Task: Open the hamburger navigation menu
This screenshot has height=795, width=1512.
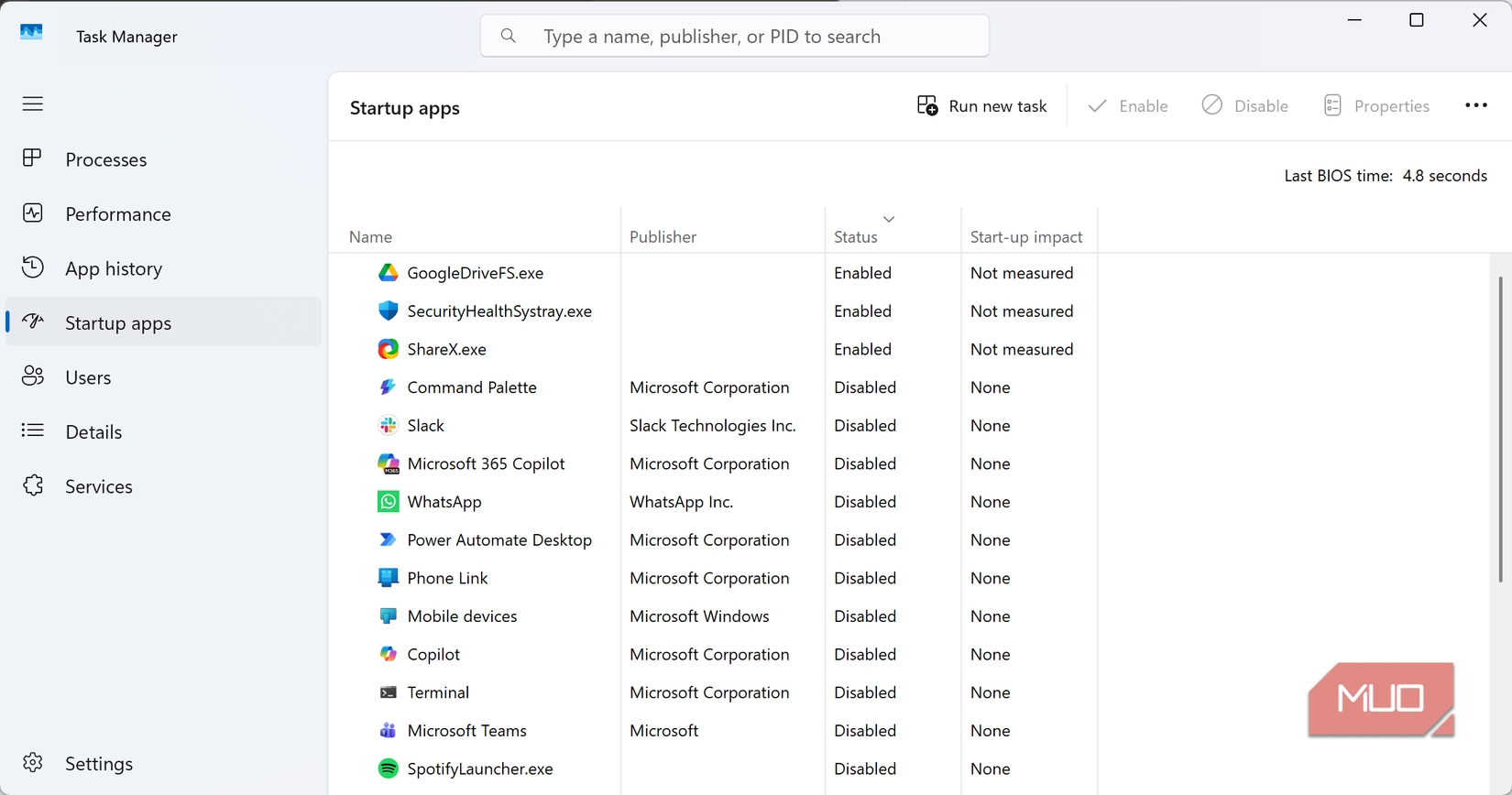Action: pyautogui.click(x=33, y=103)
